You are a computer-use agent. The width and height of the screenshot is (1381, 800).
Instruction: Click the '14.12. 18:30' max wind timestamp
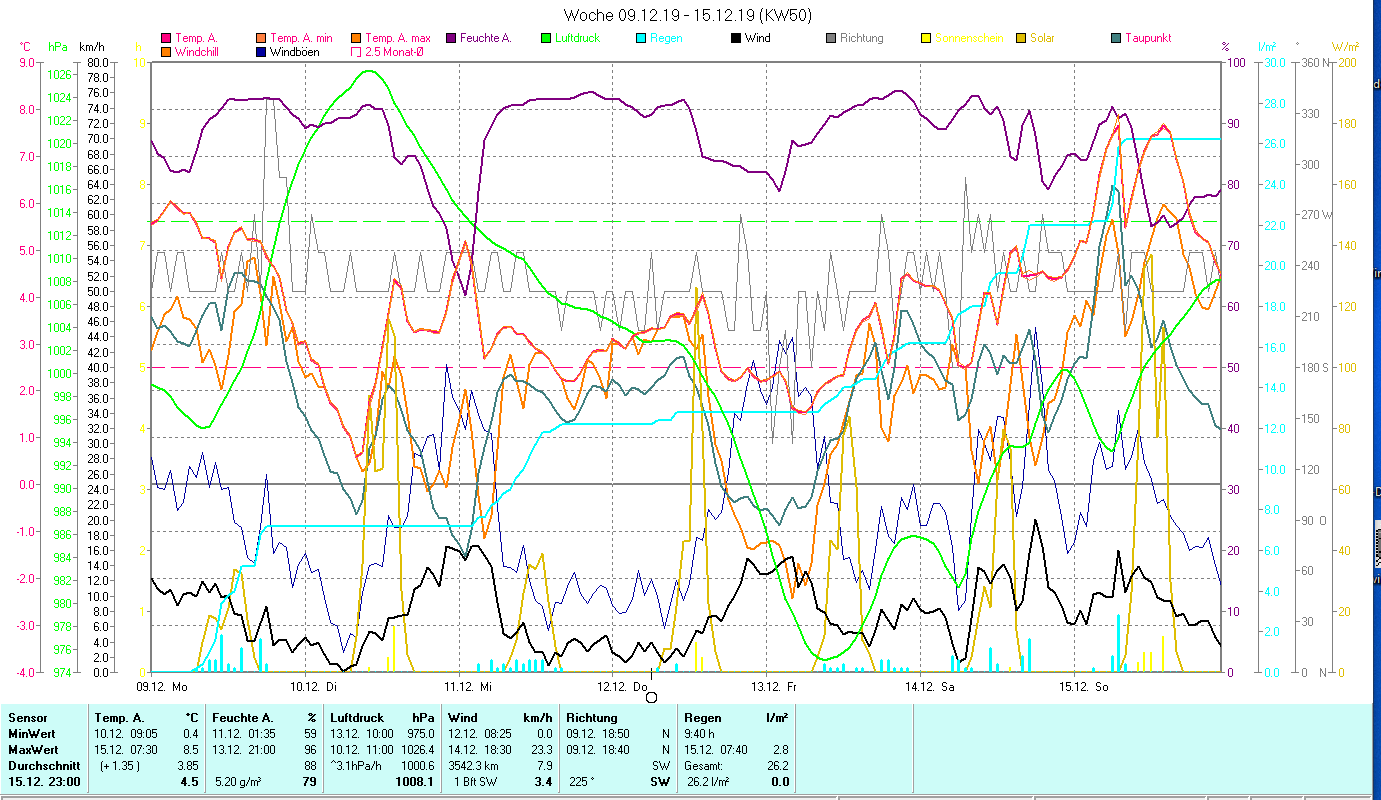(481, 750)
